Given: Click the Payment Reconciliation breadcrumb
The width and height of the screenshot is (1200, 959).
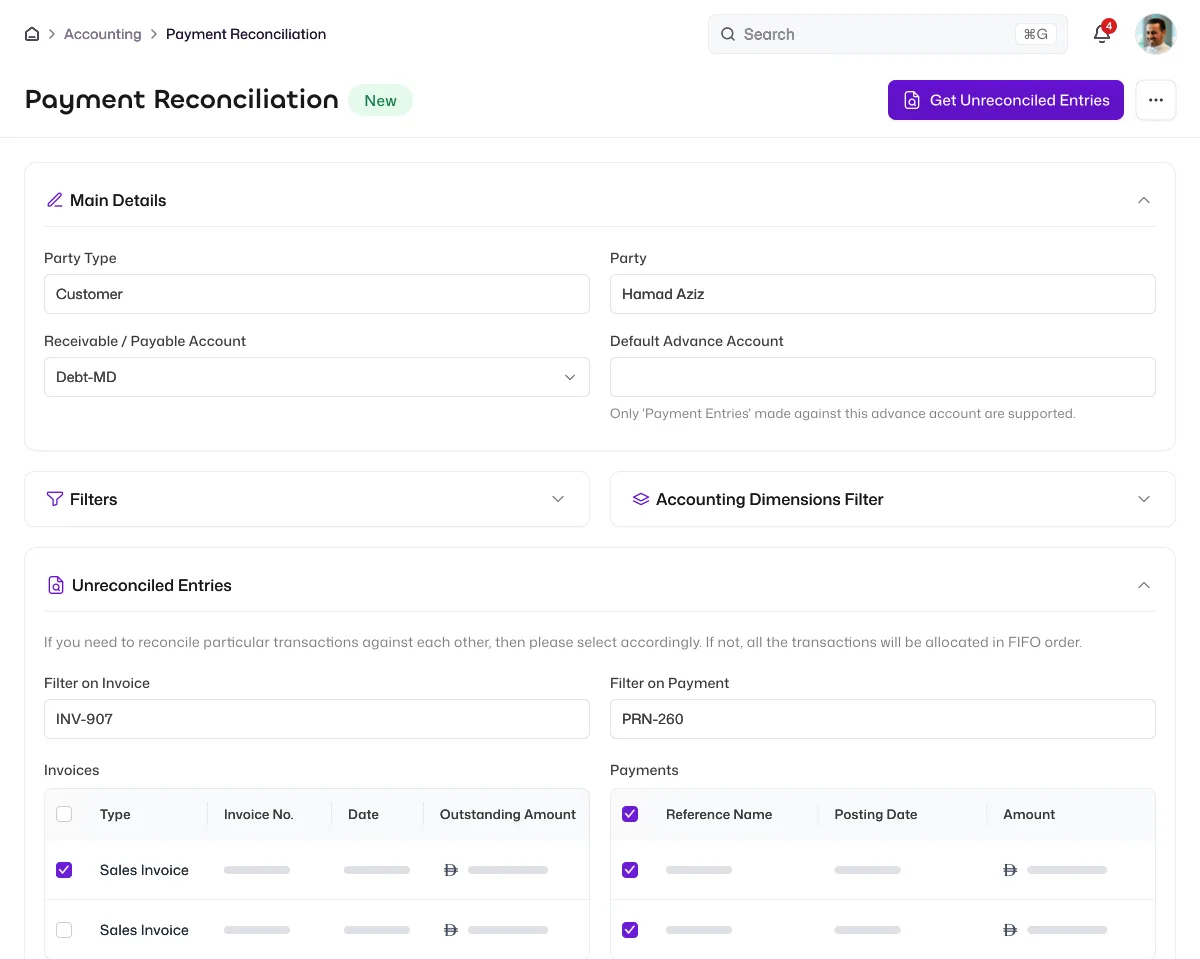Looking at the screenshot, I should (x=246, y=34).
